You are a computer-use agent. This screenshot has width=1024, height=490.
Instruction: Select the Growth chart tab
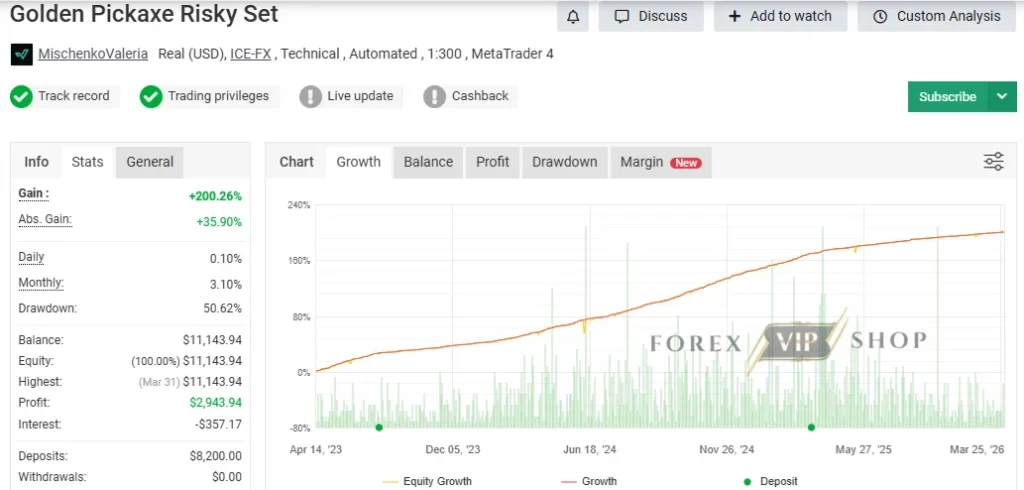click(359, 162)
